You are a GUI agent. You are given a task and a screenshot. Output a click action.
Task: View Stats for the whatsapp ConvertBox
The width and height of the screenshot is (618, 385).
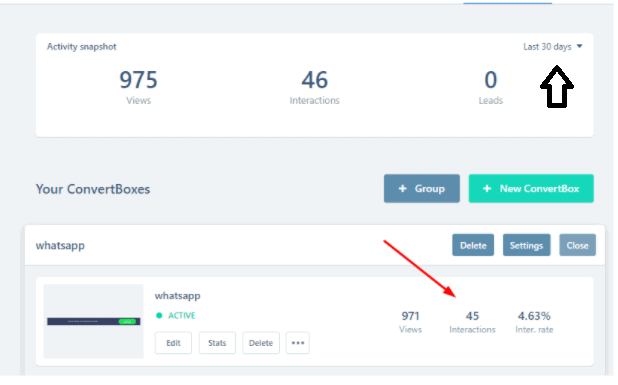(217, 343)
